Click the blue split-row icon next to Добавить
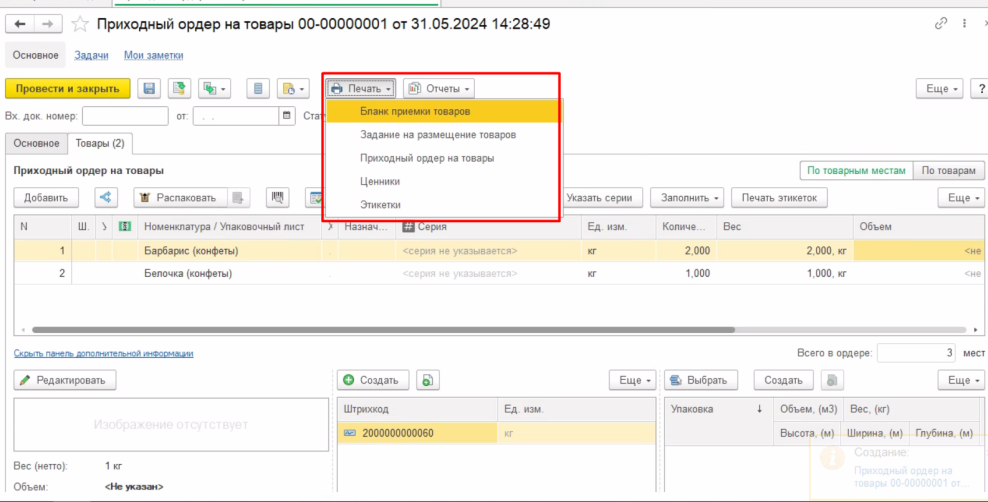988x502 pixels. [107, 198]
